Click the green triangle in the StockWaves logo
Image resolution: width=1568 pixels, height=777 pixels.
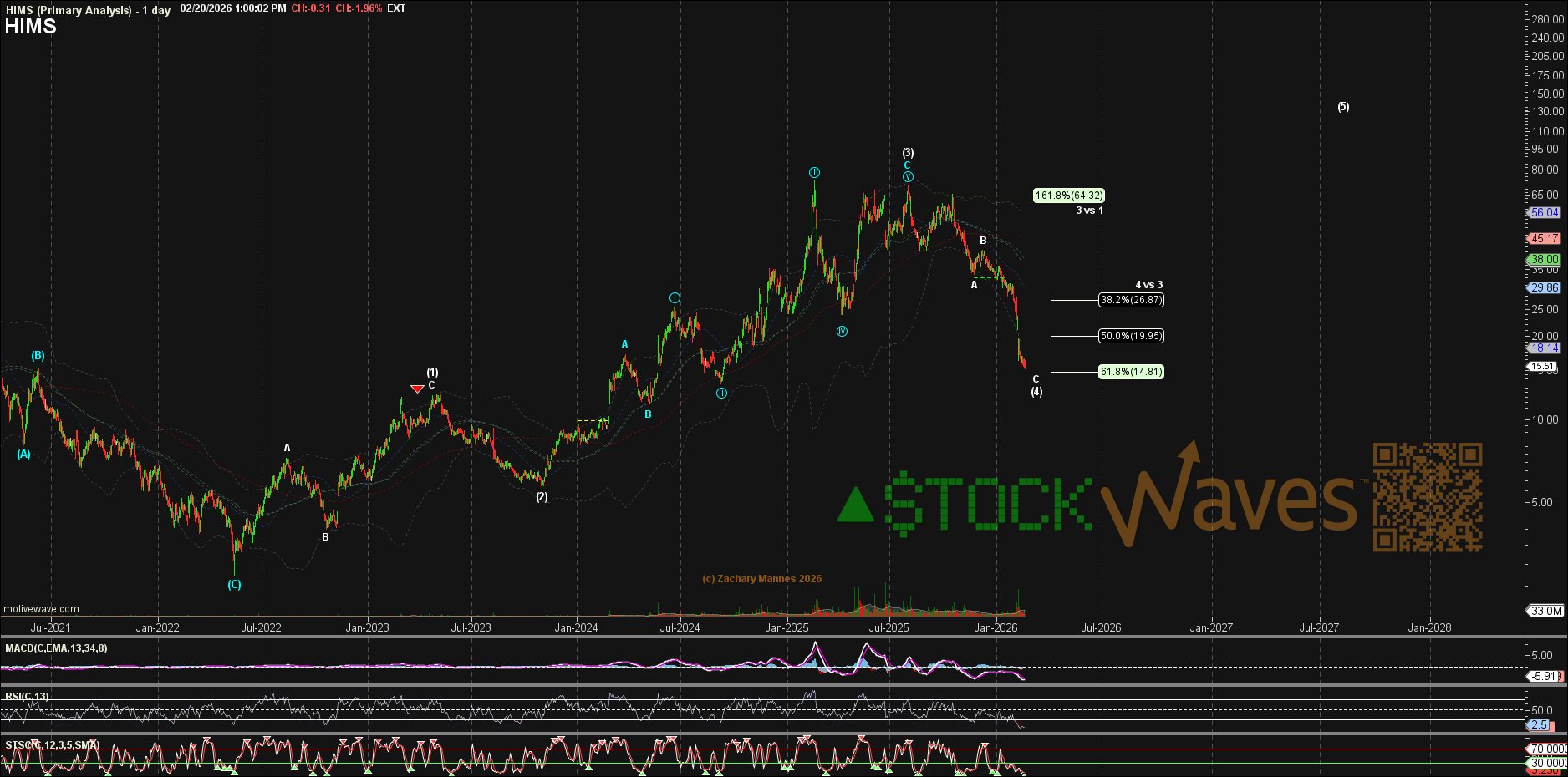click(x=855, y=505)
